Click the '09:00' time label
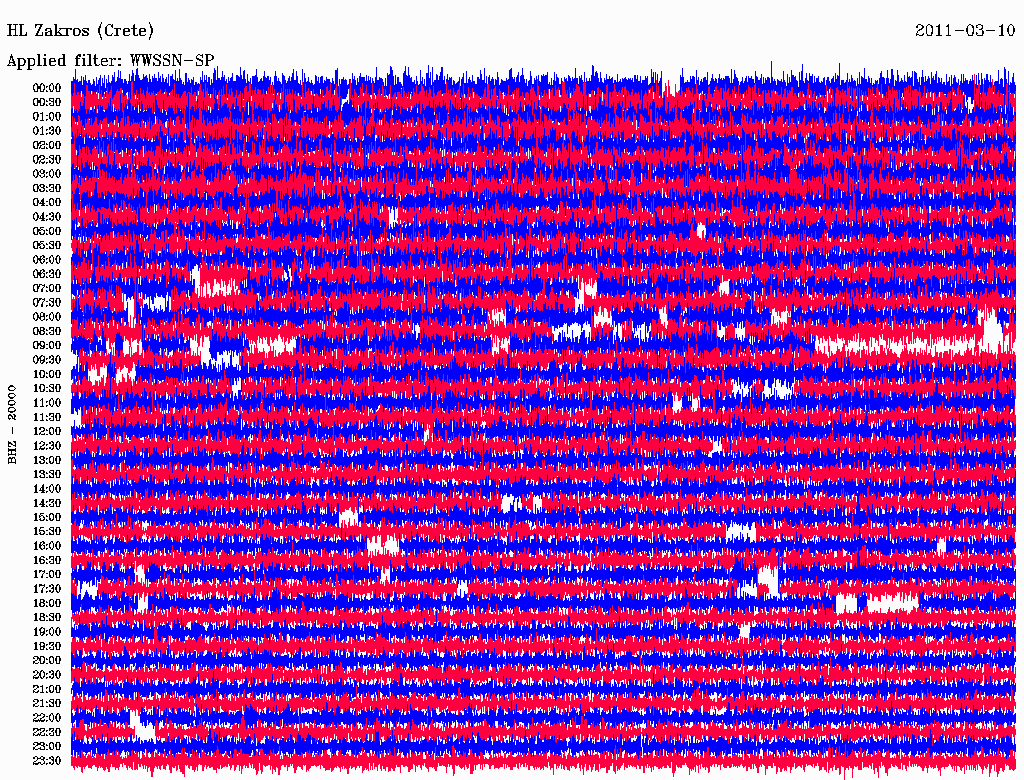1024x780 pixels. click(47, 346)
